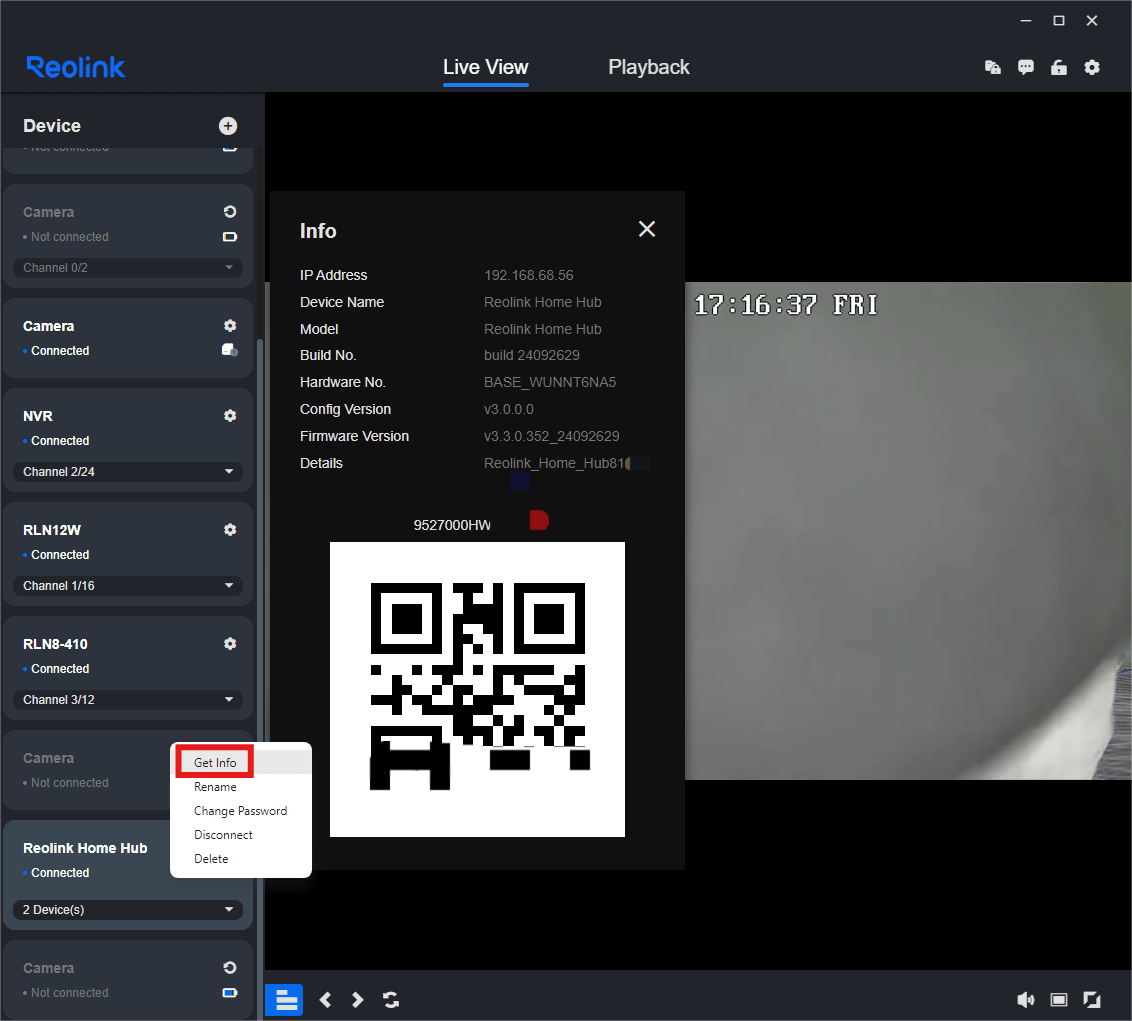Click the lock icon in header
The image size is (1132, 1021).
point(1058,67)
